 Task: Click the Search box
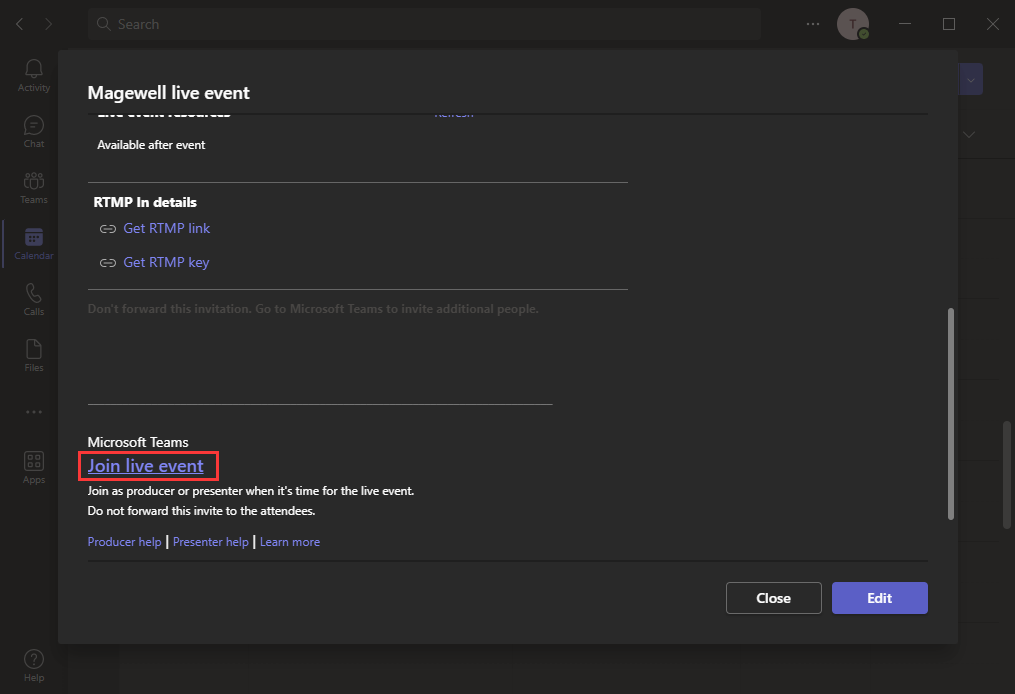coord(424,24)
